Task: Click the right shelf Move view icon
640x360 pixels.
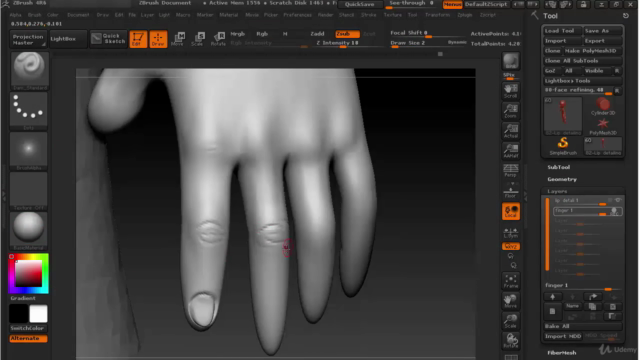Action: point(511,301)
